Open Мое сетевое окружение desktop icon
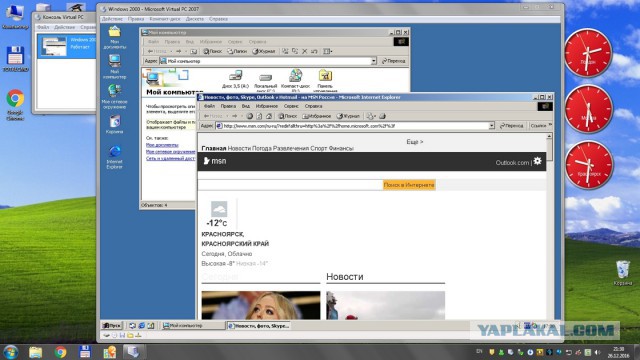The height and width of the screenshot is (360, 640). (x=114, y=96)
